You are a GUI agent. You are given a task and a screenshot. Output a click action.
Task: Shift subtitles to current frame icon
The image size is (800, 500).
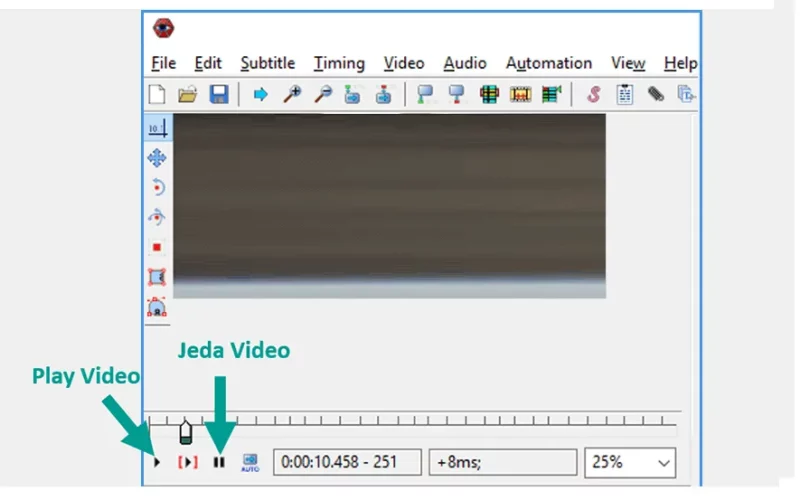click(x=552, y=94)
